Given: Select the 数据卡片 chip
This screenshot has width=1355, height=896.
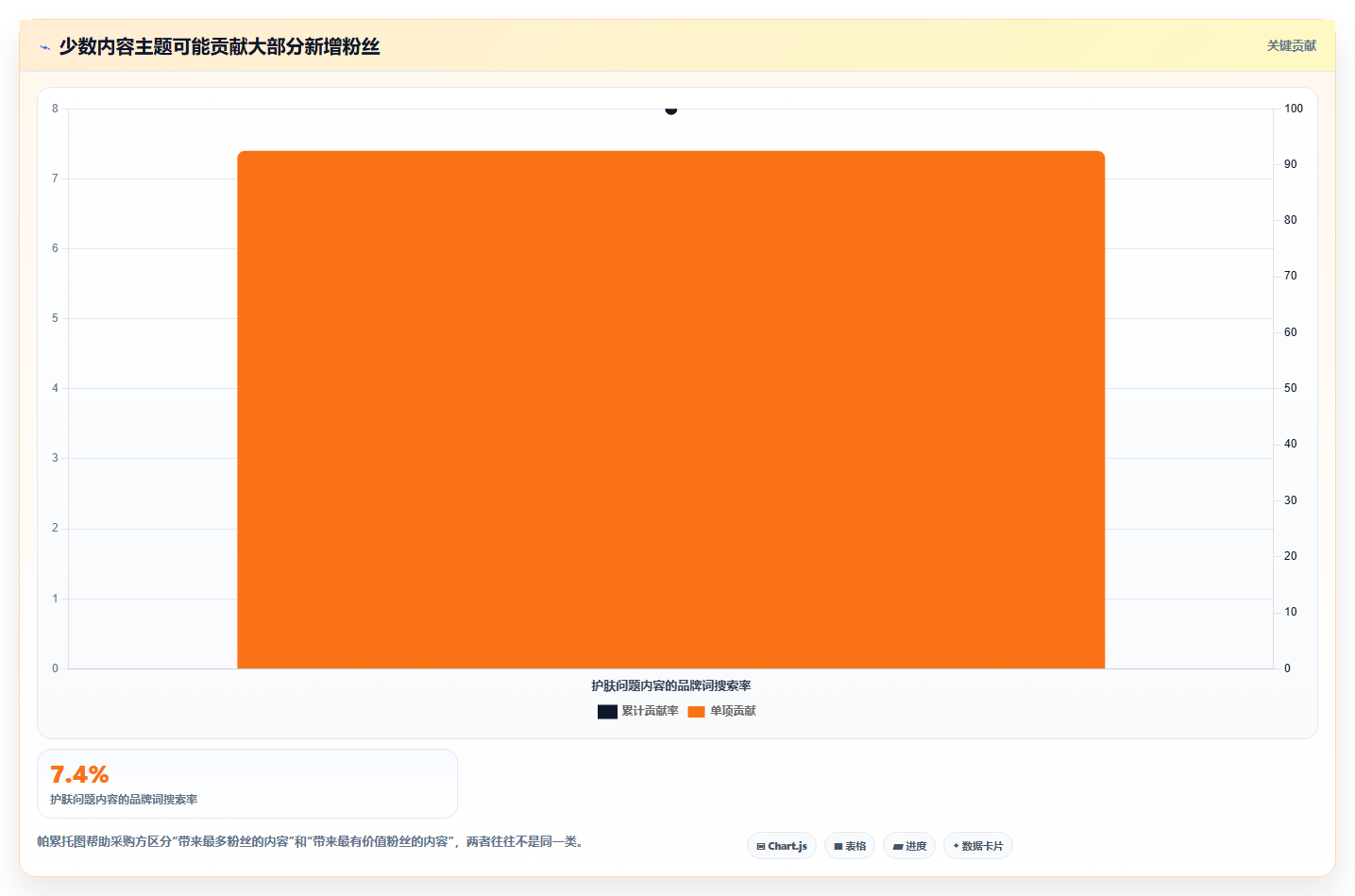Looking at the screenshot, I should pos(978,846).
